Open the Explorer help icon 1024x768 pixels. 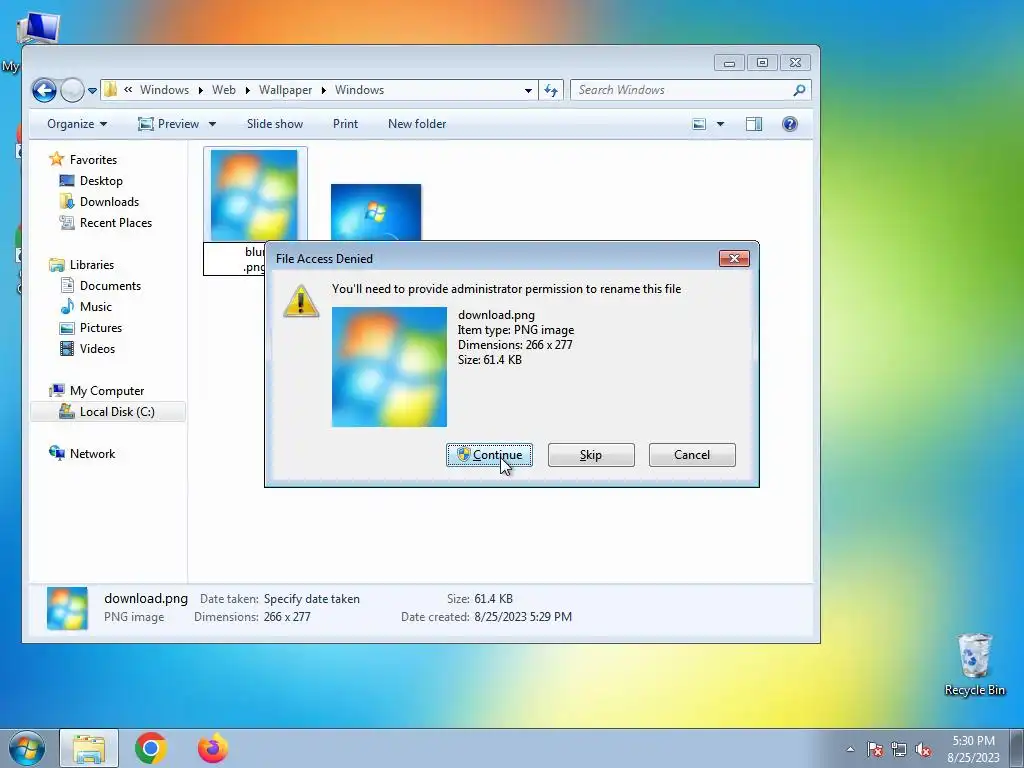point(790,124)
